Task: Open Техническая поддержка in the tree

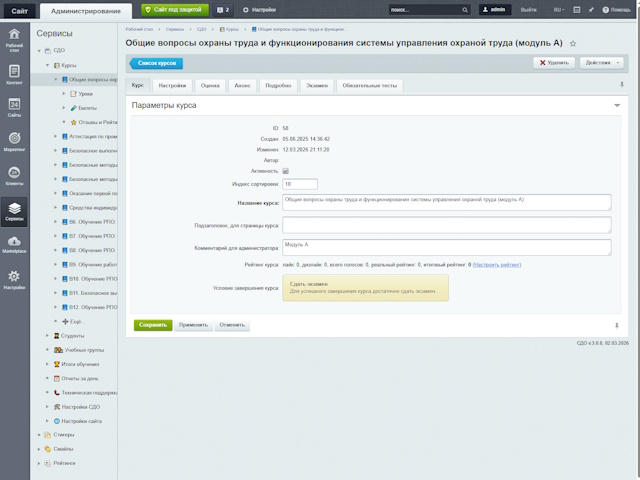Action: pyautogui.click(x=85, y=393)
